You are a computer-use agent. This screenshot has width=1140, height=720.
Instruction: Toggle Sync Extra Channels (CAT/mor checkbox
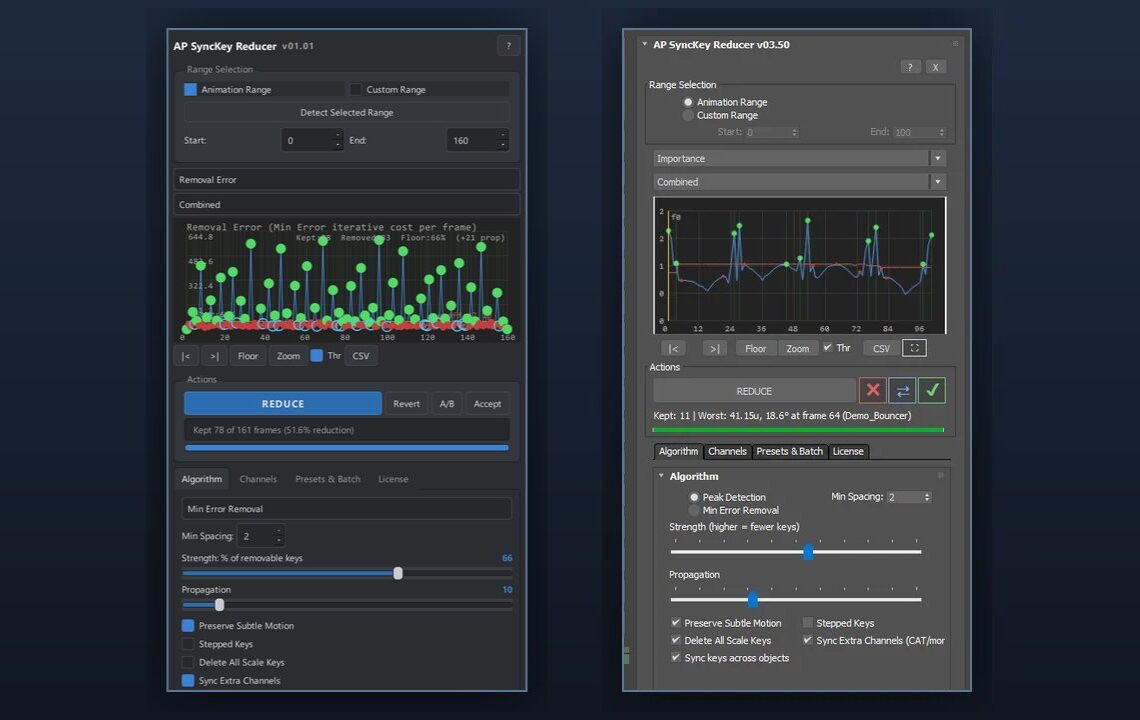pos(808,640)
